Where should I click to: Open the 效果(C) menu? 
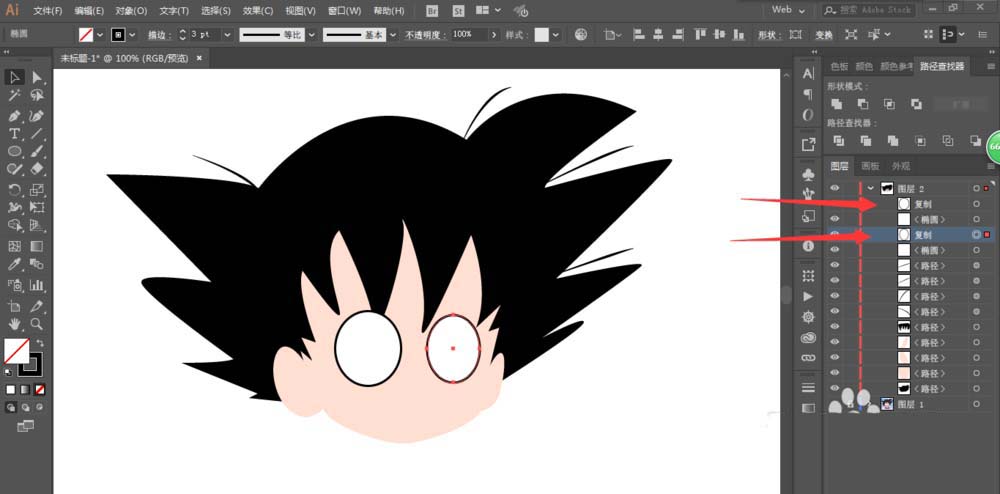[258, 11]
